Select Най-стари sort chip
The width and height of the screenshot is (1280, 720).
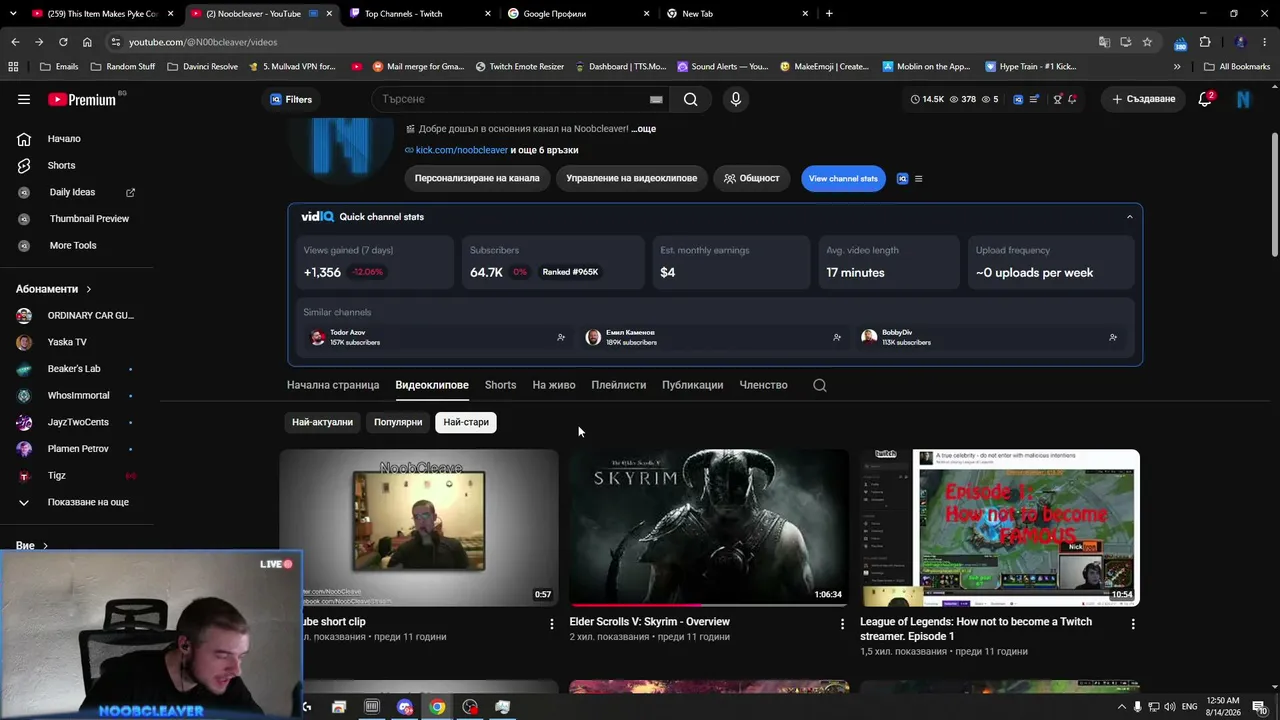(x=466, y=422)
